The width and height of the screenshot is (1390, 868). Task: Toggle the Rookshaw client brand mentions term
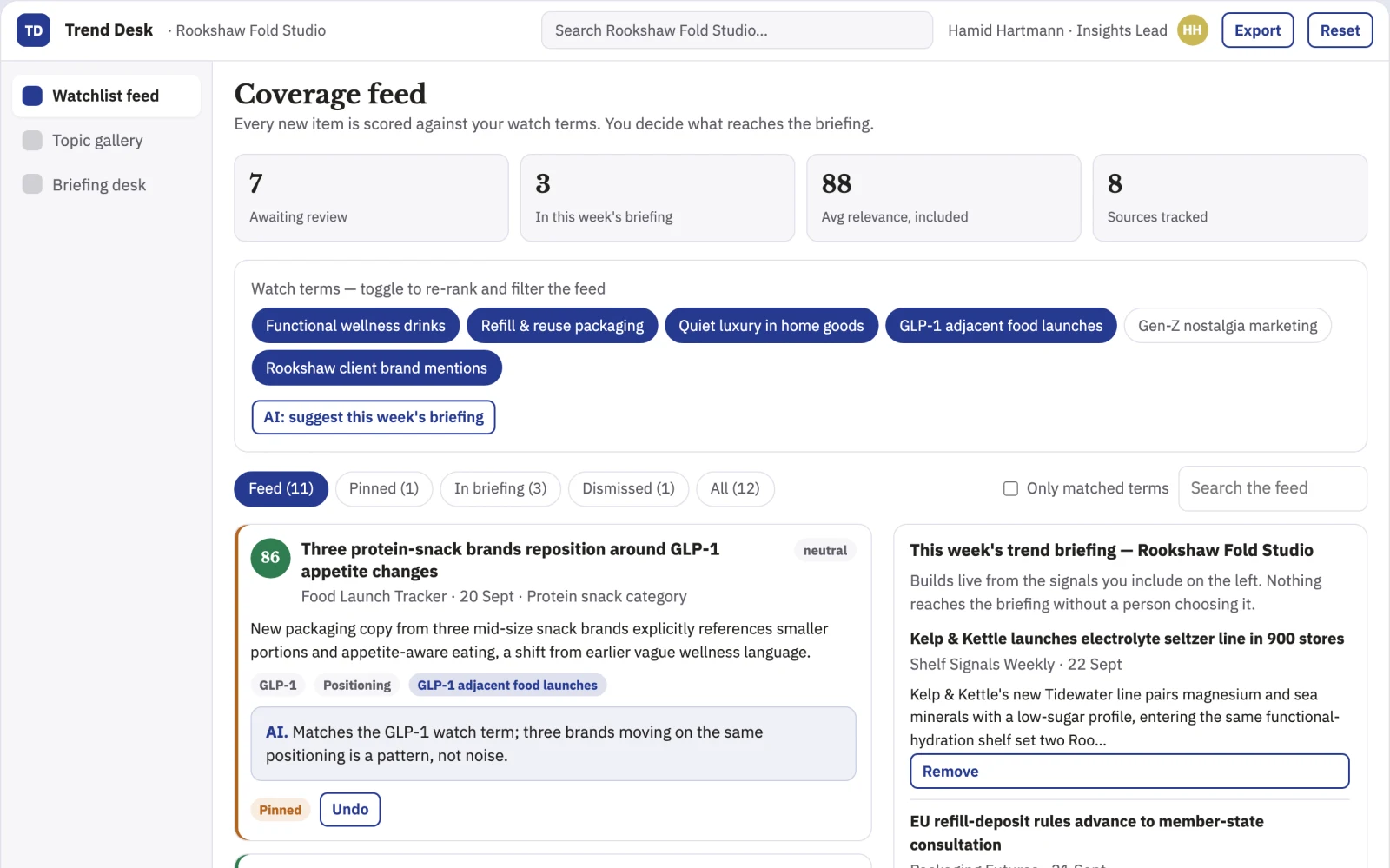point(376,368)
